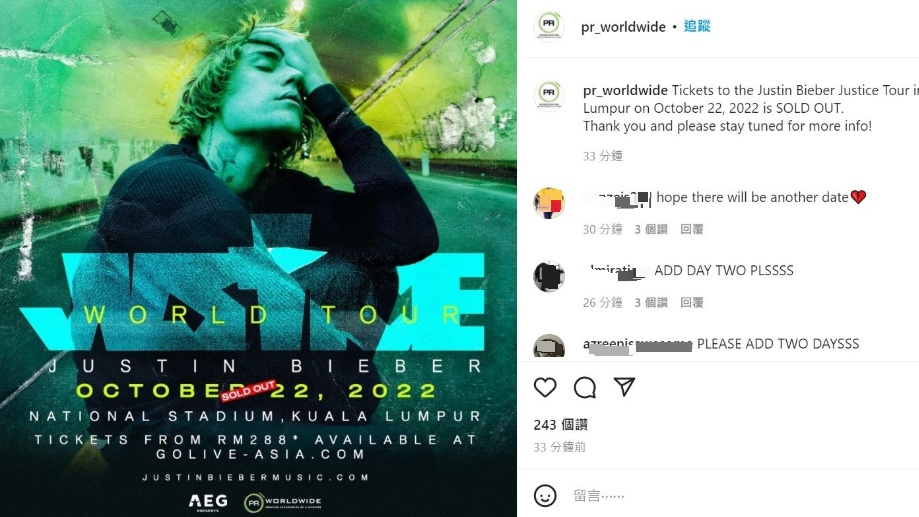
Task: View 3 likes on 'ADD DAY TWO' comment
Action: [651, 302]
